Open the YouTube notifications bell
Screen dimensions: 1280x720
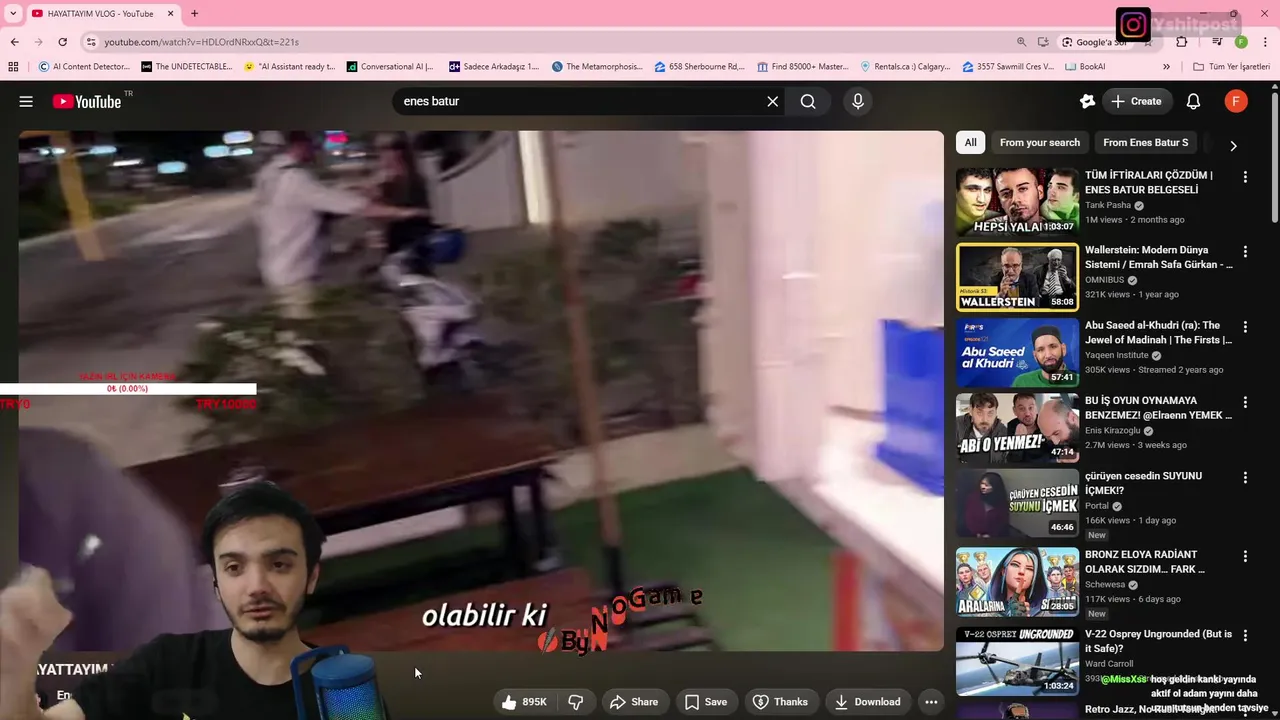coord(1193,101)
